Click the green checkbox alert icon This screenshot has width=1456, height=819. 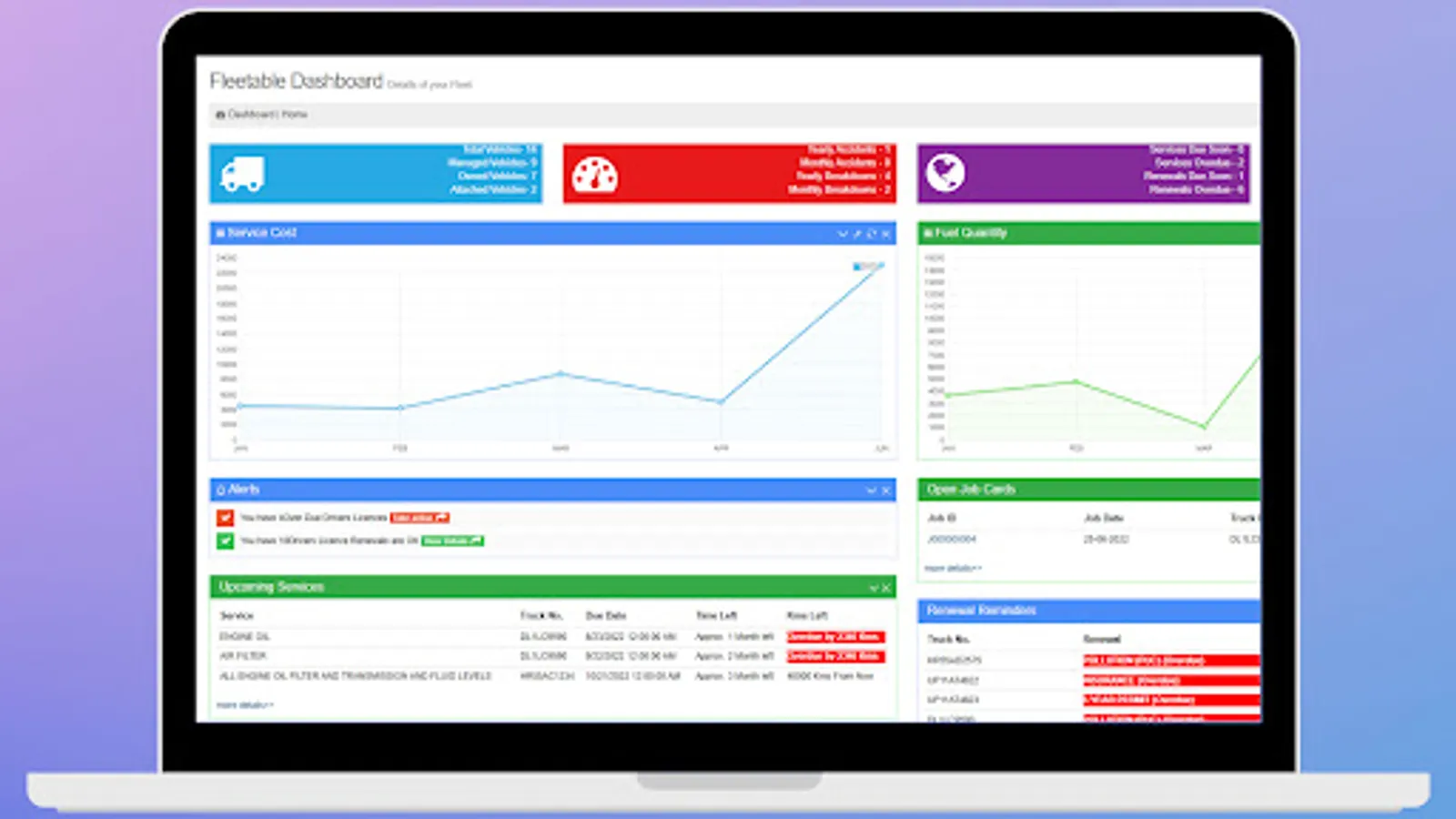pyautogui.click(x=225, y=541)
